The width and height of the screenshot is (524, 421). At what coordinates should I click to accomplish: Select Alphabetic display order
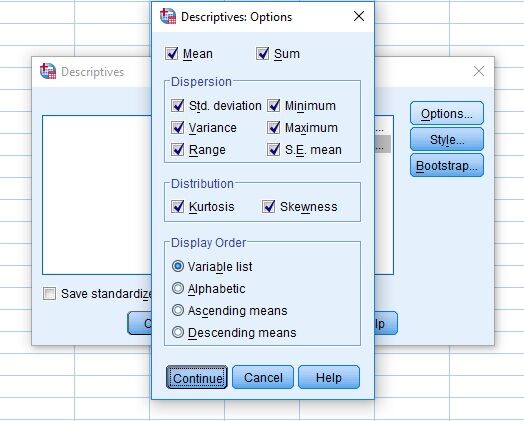click(x=178, y=288)
